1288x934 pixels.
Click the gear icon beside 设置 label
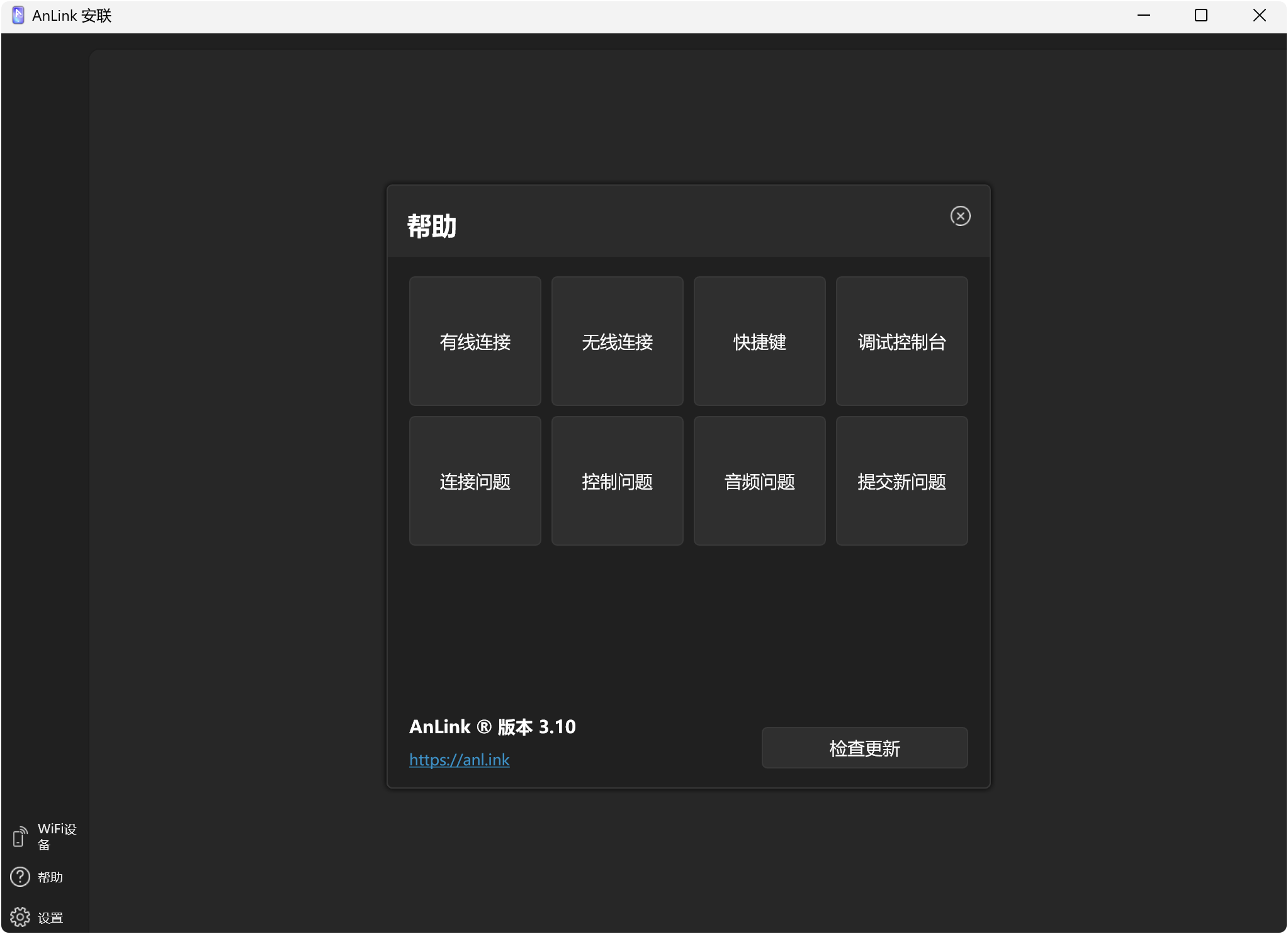click(x=19, y=917)
